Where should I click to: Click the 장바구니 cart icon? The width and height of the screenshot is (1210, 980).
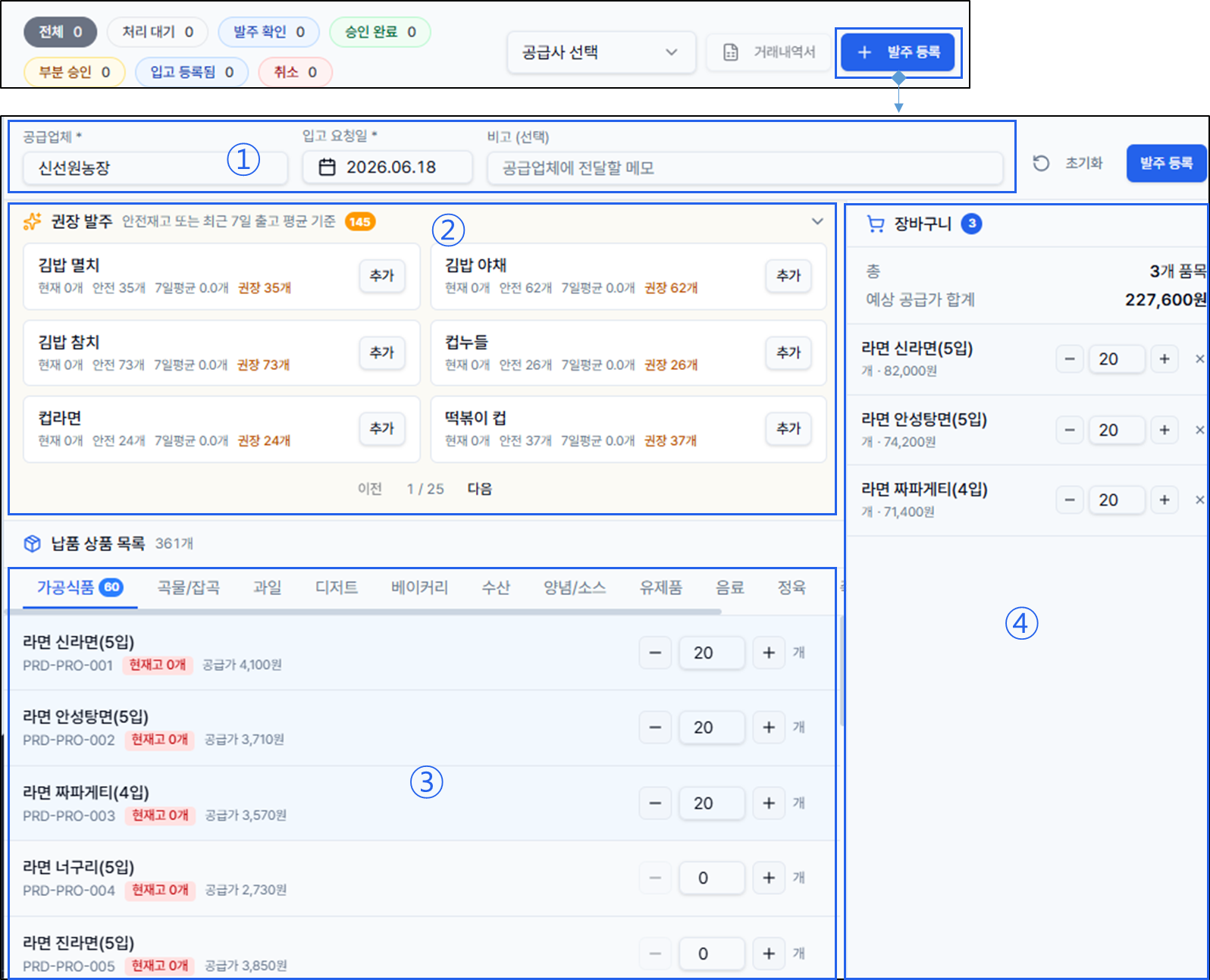876,224
